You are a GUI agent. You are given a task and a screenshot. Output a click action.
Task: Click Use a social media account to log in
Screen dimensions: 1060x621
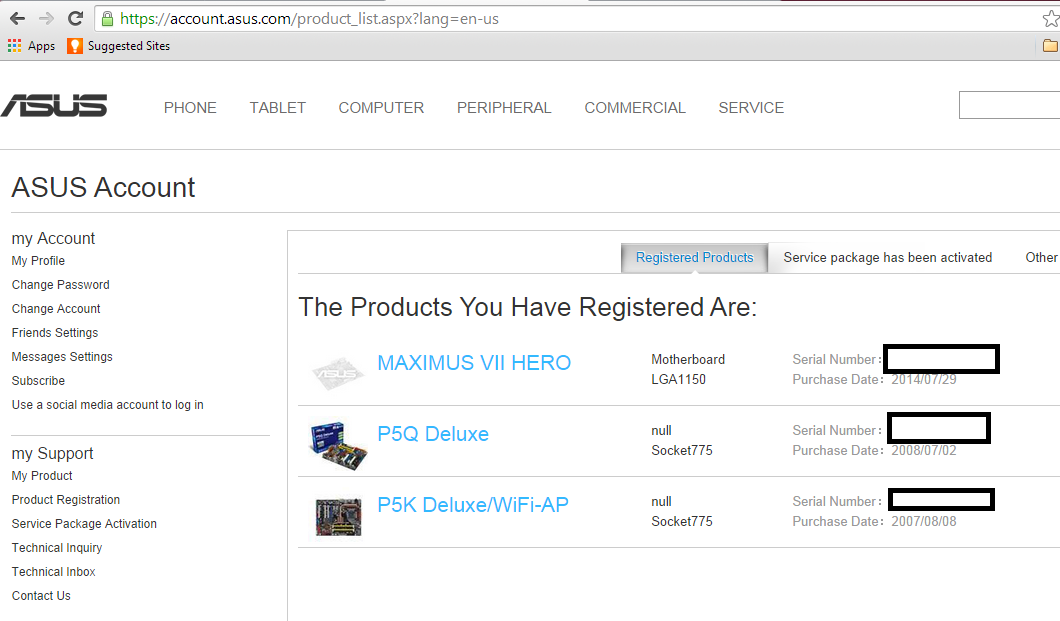pos(107,405)
